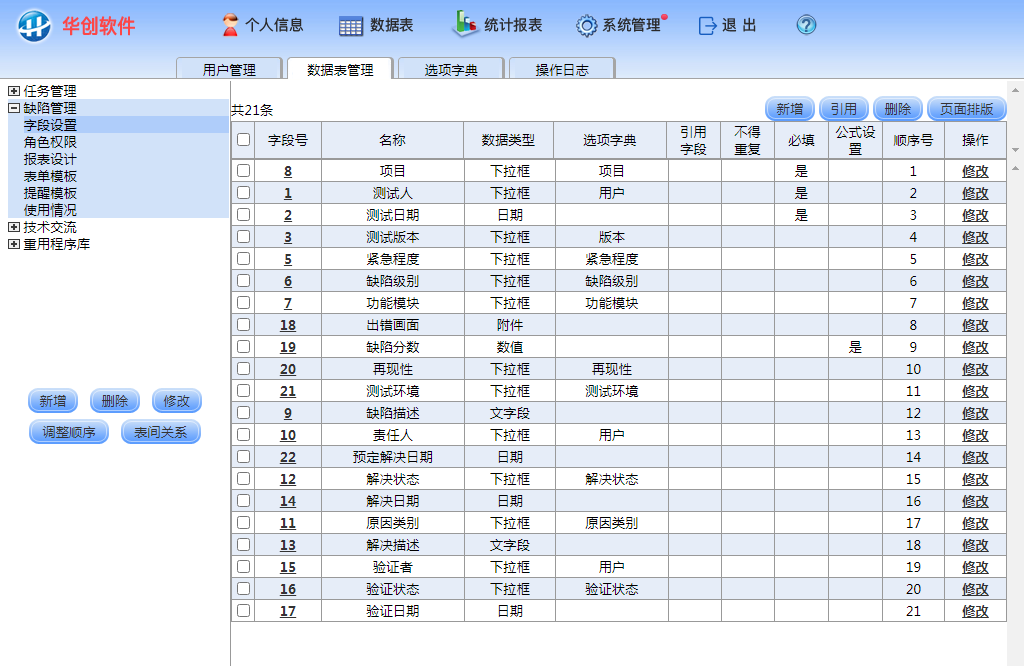This screenshot has width=1024, height=666.
Task: Click the 数据表 grid icon
Action: point(351,26)
